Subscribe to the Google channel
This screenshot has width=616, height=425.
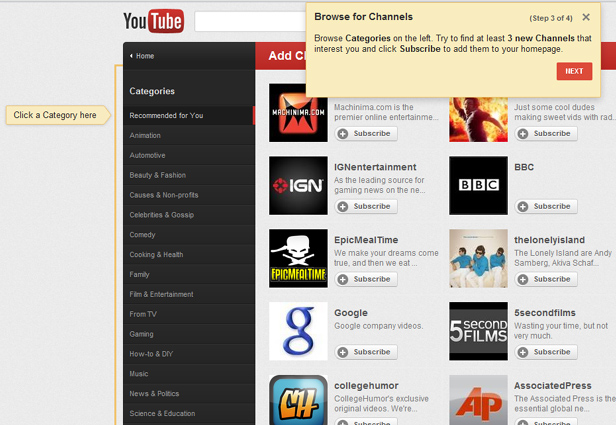pos(366,352)
